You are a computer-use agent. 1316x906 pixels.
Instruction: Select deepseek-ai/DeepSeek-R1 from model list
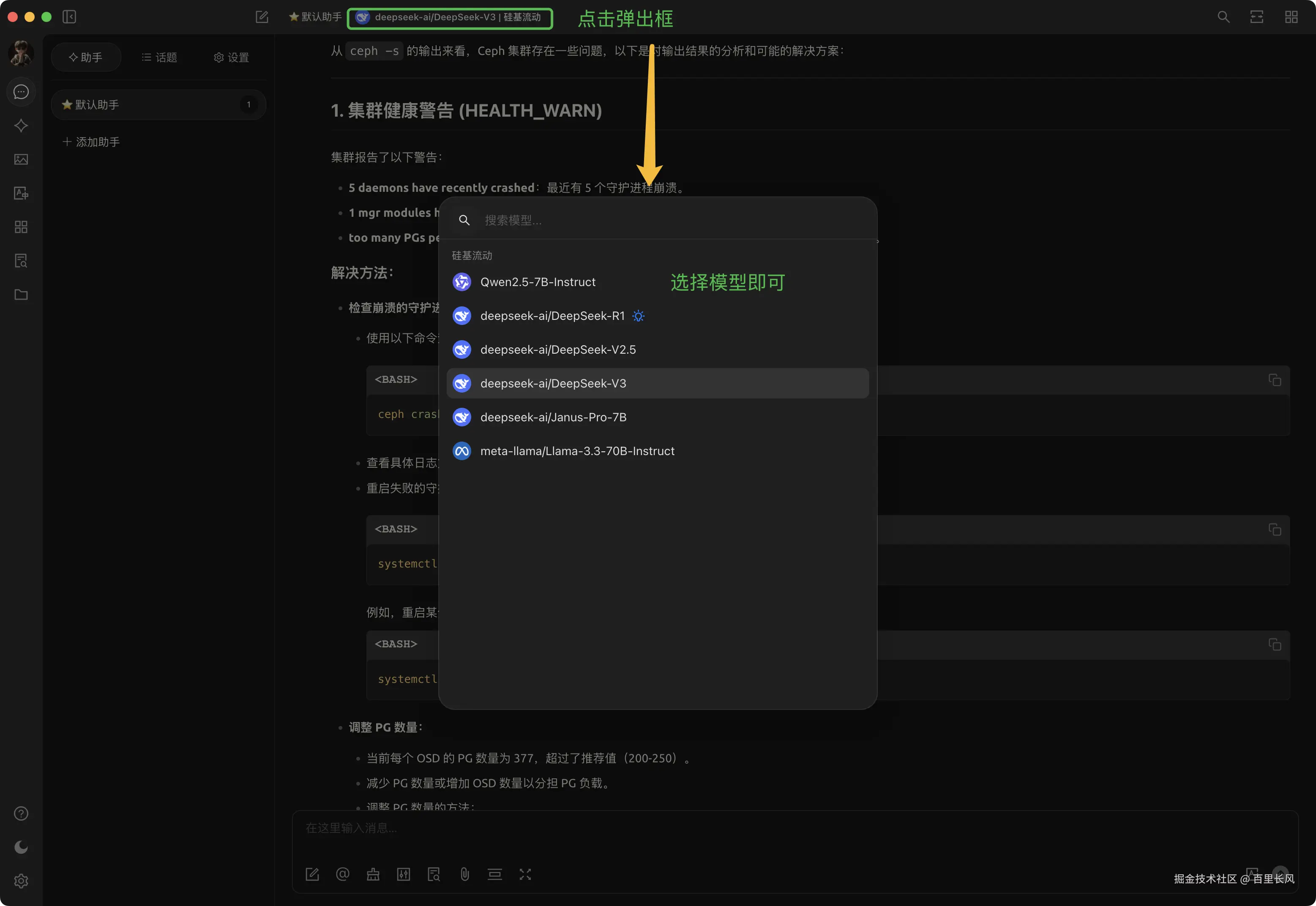coord(552,316)
